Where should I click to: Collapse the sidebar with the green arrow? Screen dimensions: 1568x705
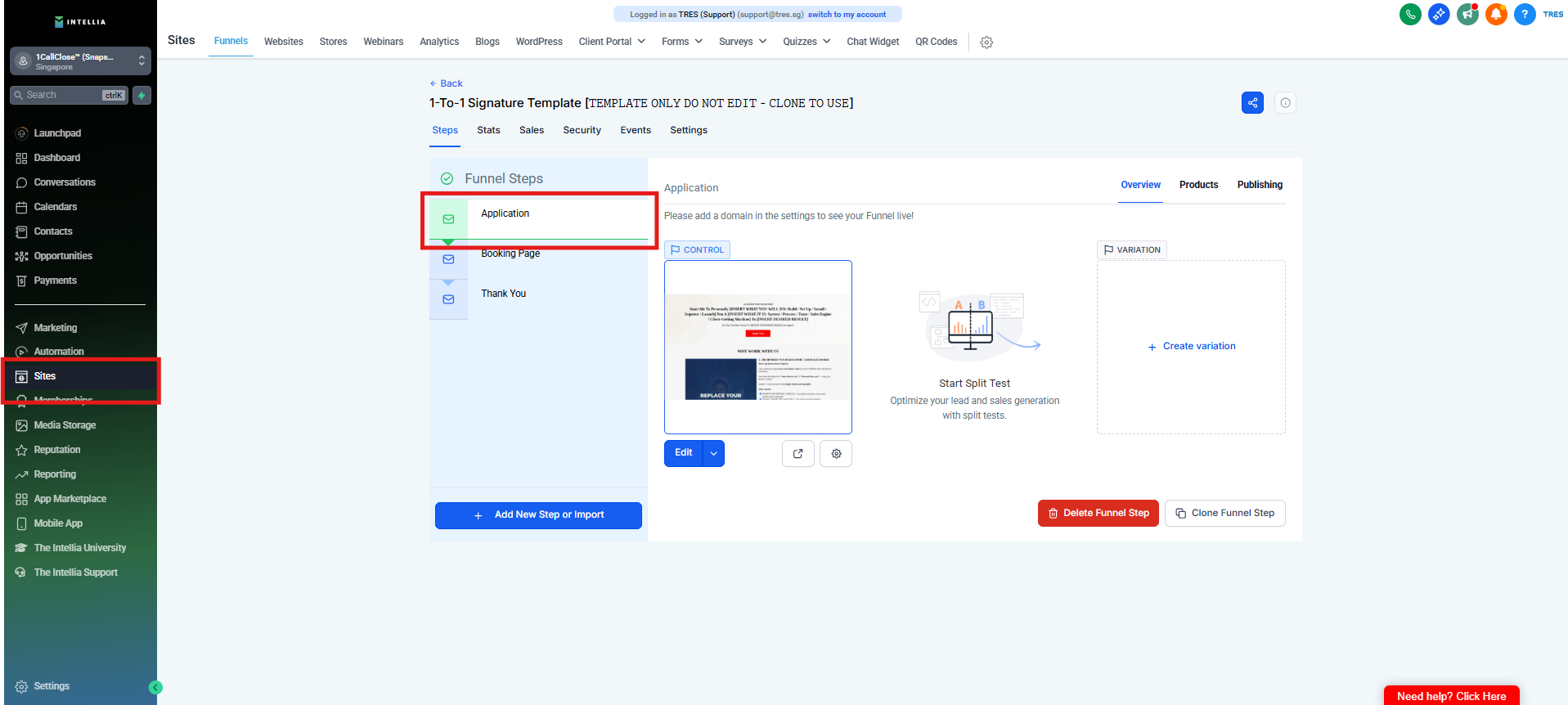click(155, 688)
